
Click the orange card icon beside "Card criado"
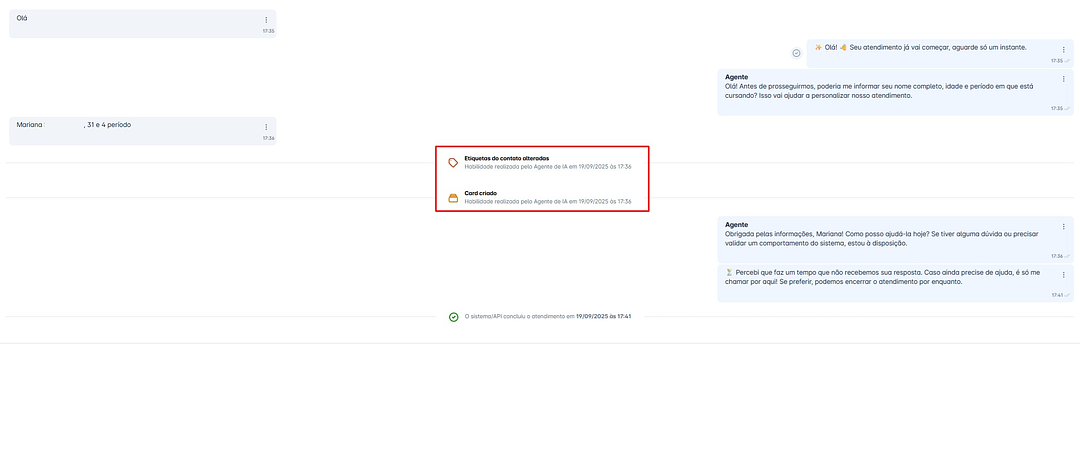tap(453, 197)
